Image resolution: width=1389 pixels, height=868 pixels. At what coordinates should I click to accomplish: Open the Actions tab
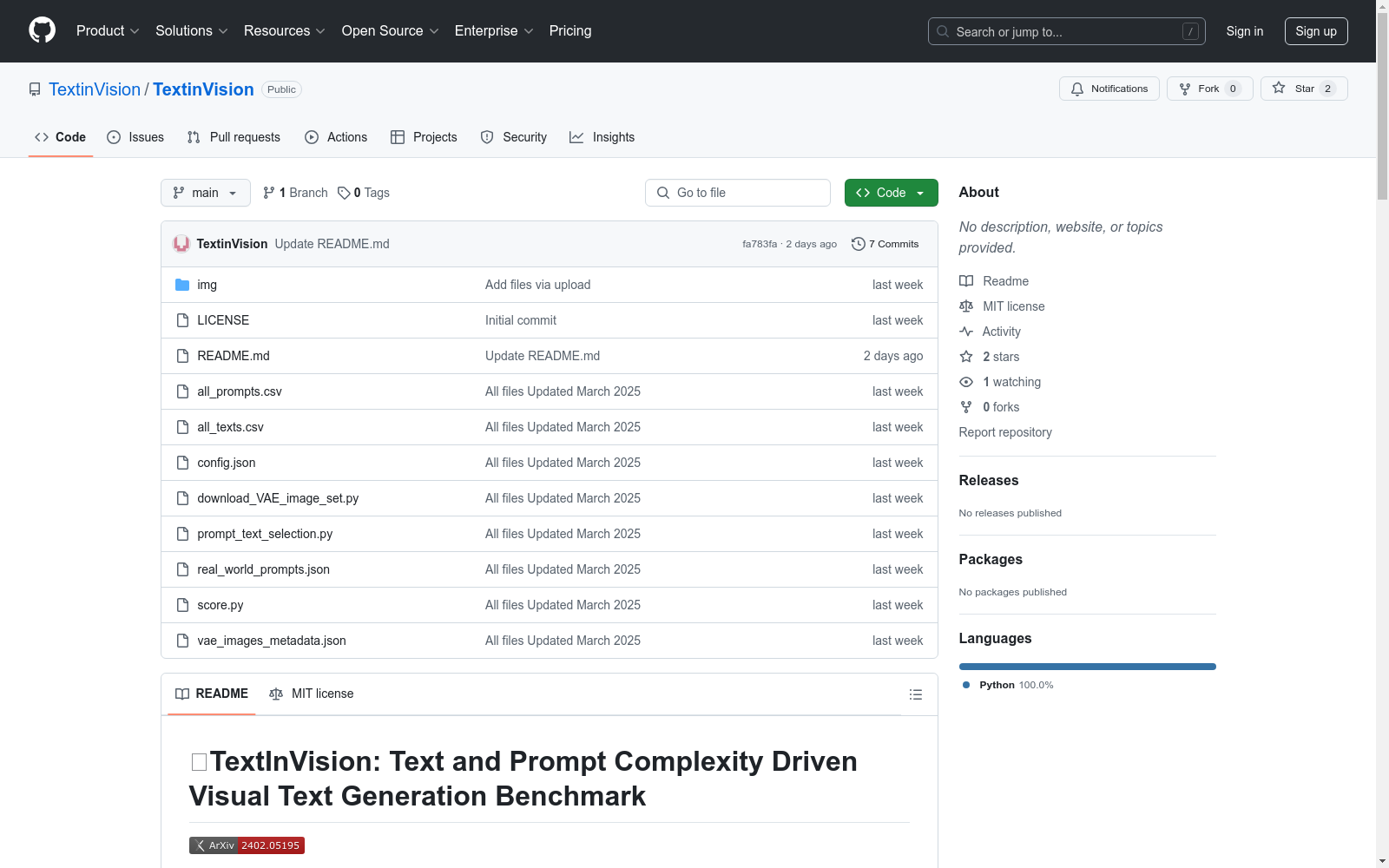pos(336,137)
